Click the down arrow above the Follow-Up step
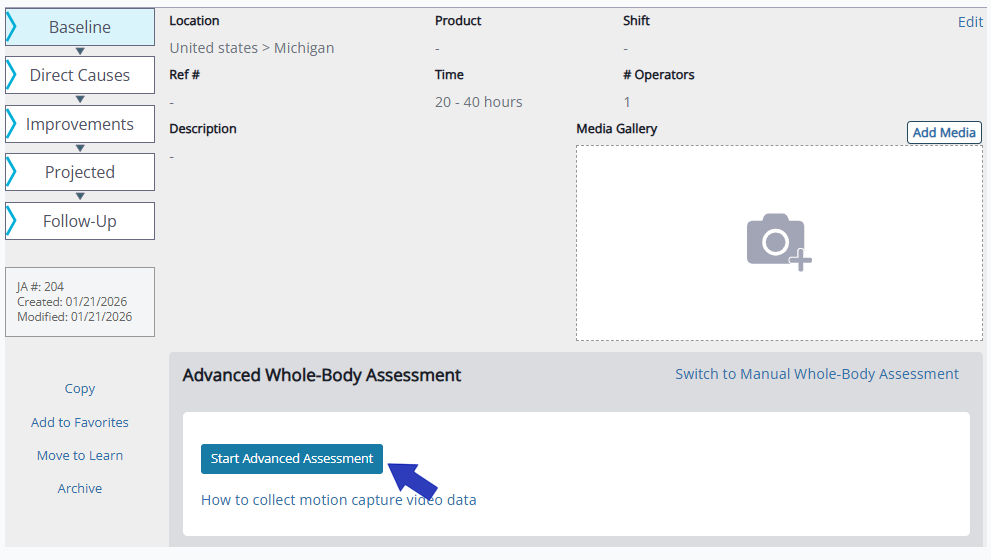Viewport: 991px width, 560px height. pyautogui.click(x=80, y=197)
